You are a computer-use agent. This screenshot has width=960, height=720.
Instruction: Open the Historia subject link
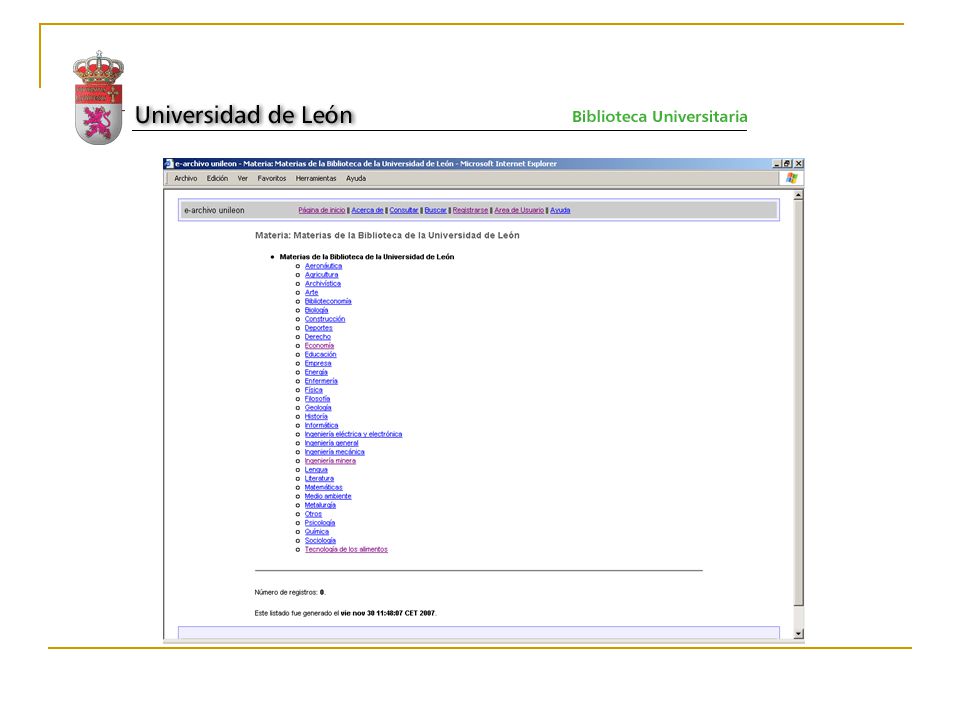tap(317, 417)
